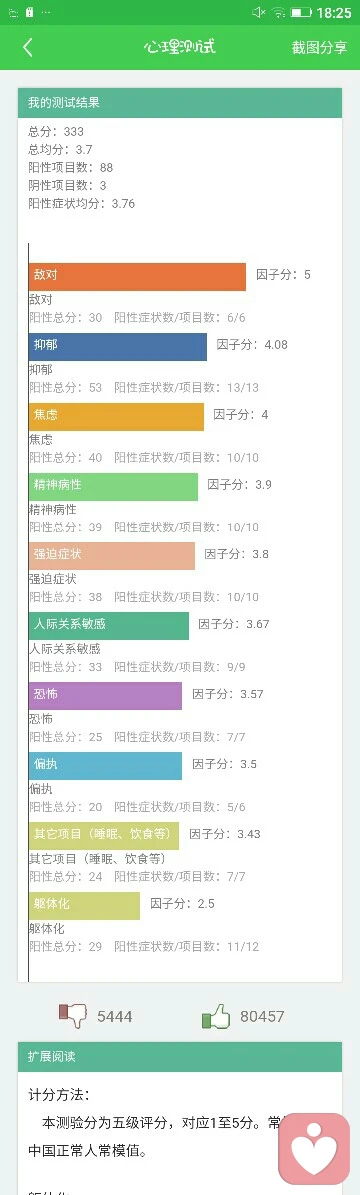Select the light blue 偏执 bar
The width and height of the screenshot is (360, 1195).
(105, 766)
